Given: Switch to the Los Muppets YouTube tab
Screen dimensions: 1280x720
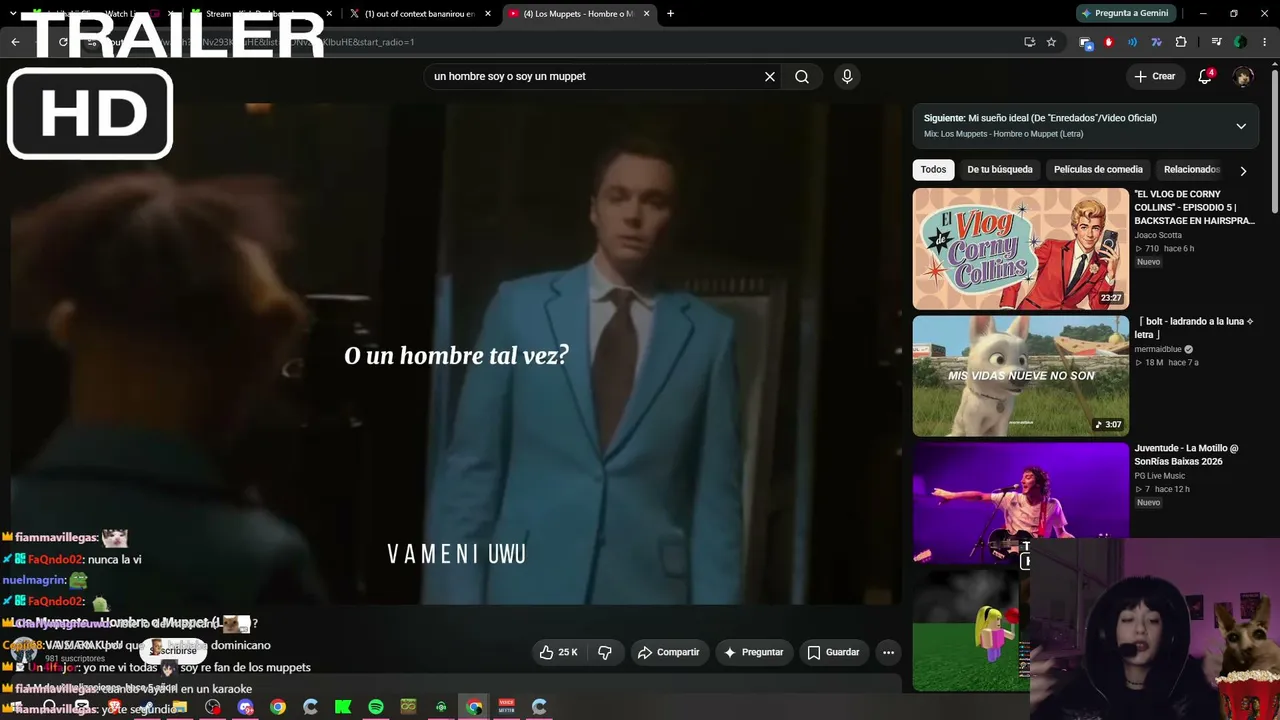Looking at the screenshot, I should (579, 14).
